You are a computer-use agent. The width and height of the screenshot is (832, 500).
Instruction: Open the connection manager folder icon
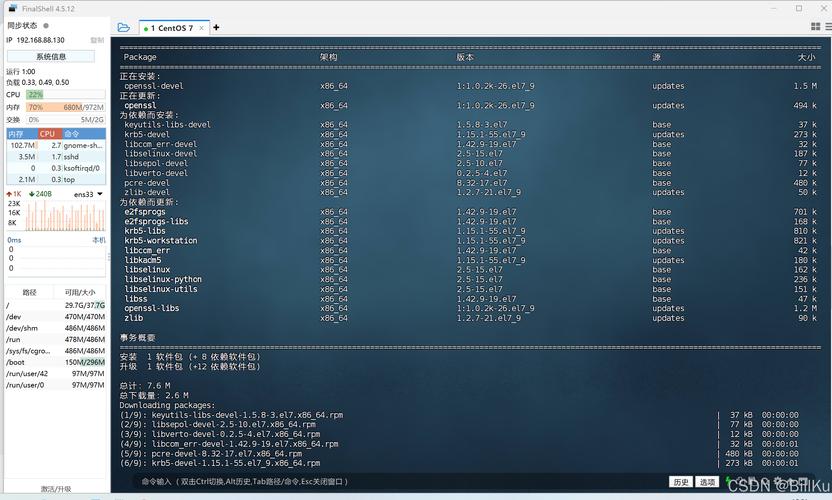(124, 28)
